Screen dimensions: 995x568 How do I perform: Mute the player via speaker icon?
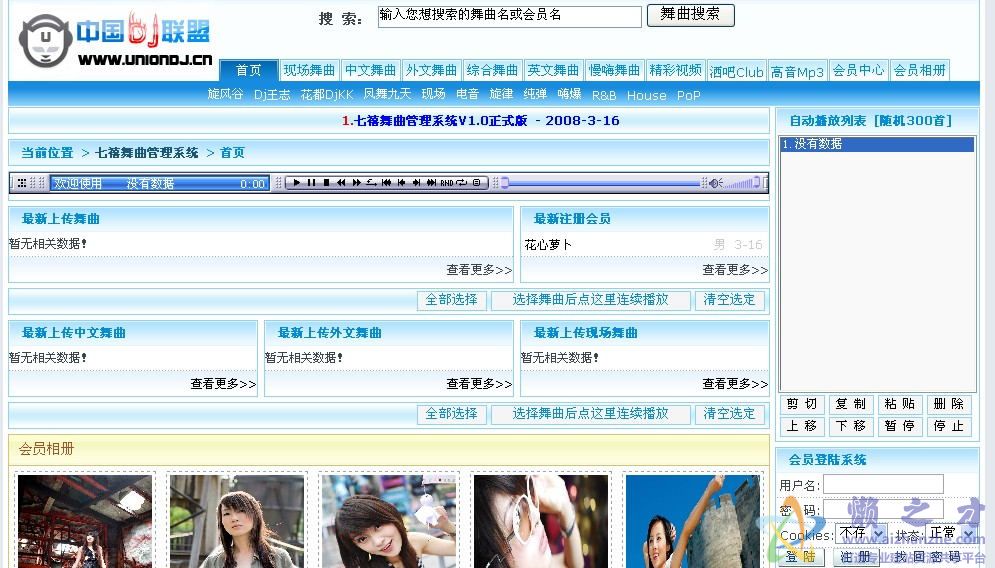[x=715, y=183]
